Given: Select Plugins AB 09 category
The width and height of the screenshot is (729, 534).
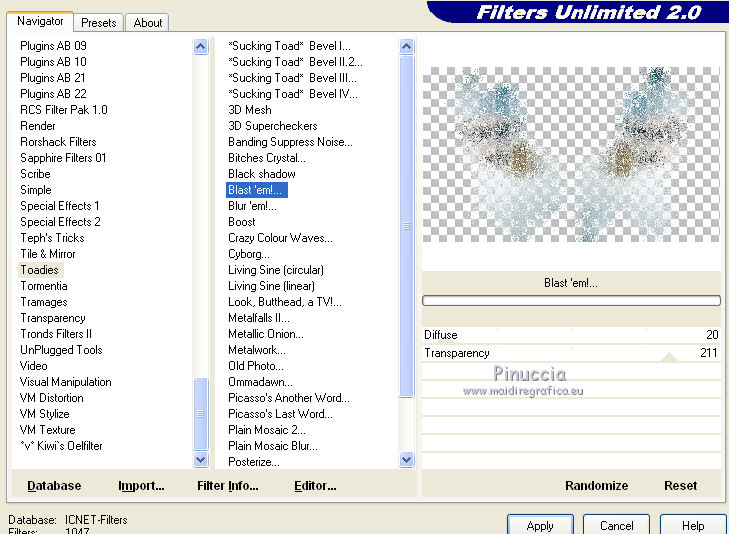Looking at the screenshot, I should 53,46.
